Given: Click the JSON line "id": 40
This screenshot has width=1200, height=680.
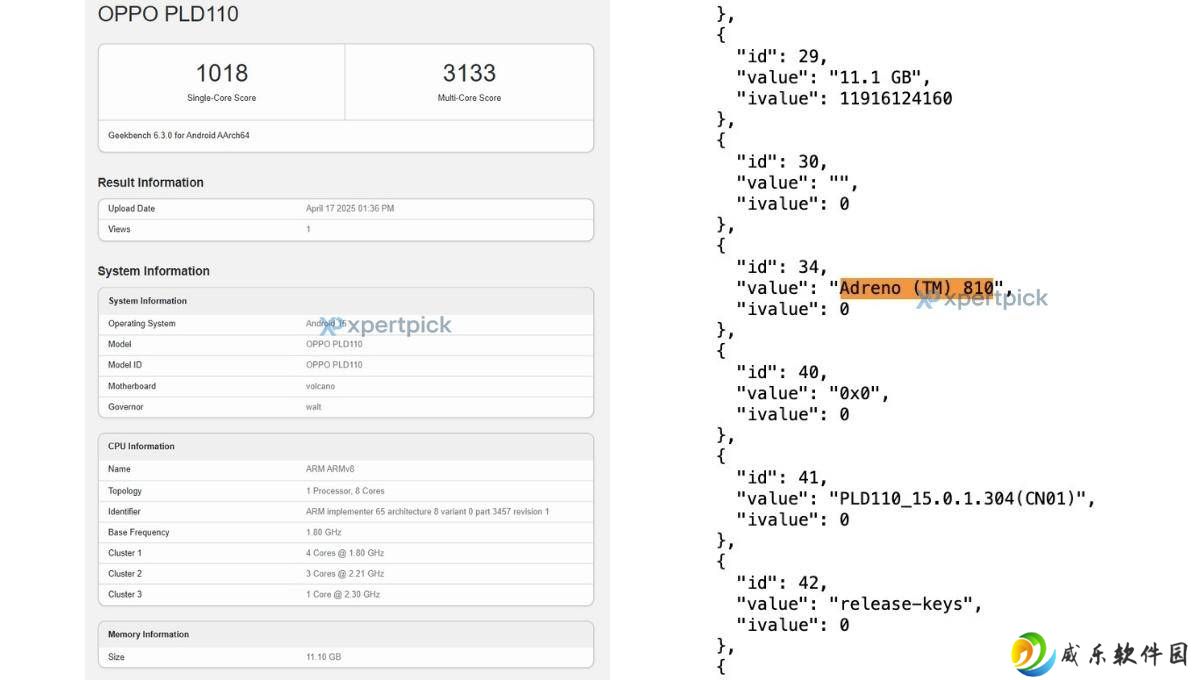Looking at the screenshot, I should [782, 372].
